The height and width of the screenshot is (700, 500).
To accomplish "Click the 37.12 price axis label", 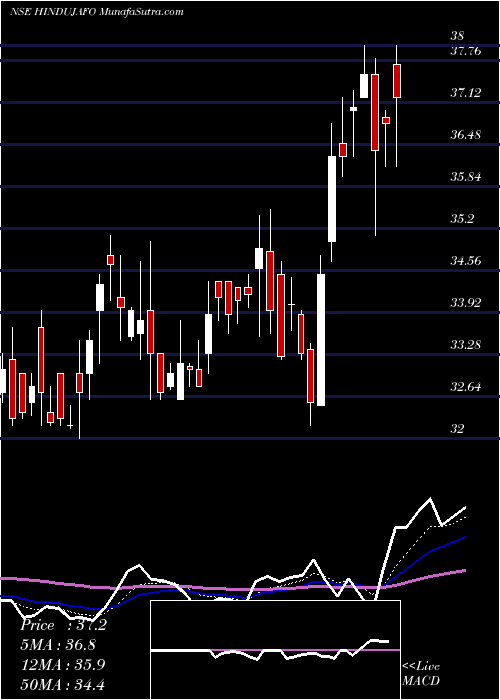I will pyautogui.click(x=465, y=93).
